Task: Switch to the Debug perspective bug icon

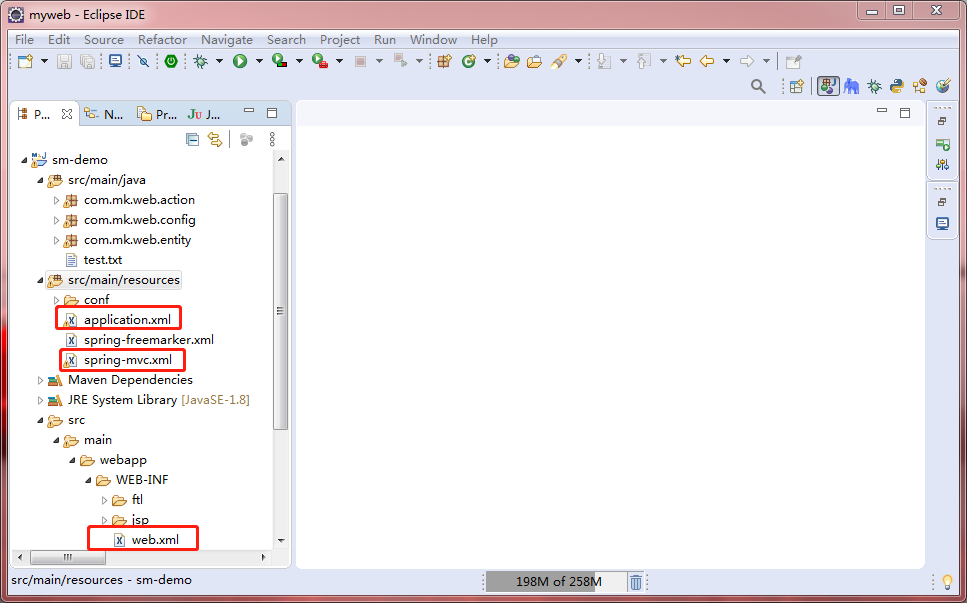Action: (874, 86)
